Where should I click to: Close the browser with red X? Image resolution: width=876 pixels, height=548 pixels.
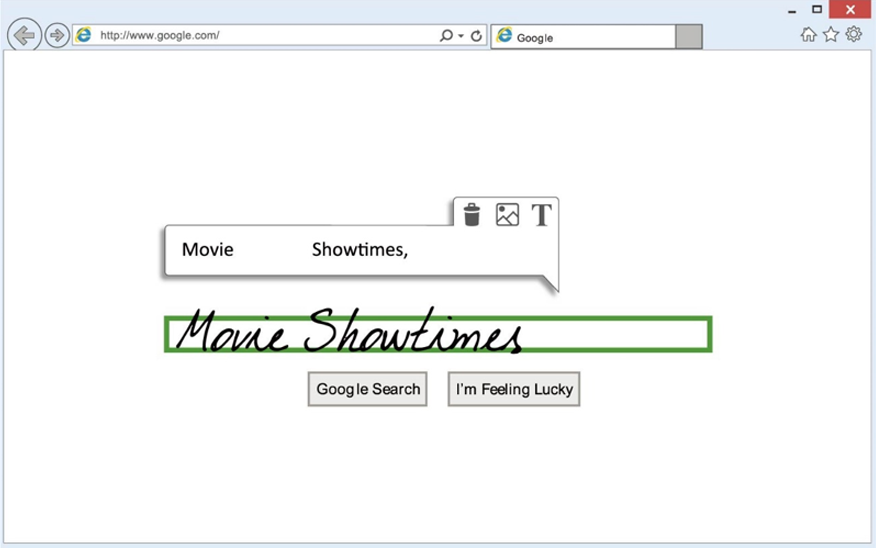[850, 9]
